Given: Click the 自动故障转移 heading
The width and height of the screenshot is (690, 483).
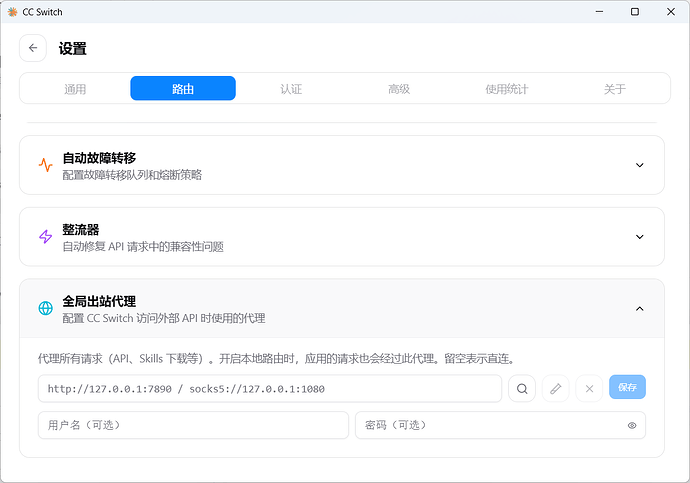Looking at the screenshot, I should click(x=99, y=158).
